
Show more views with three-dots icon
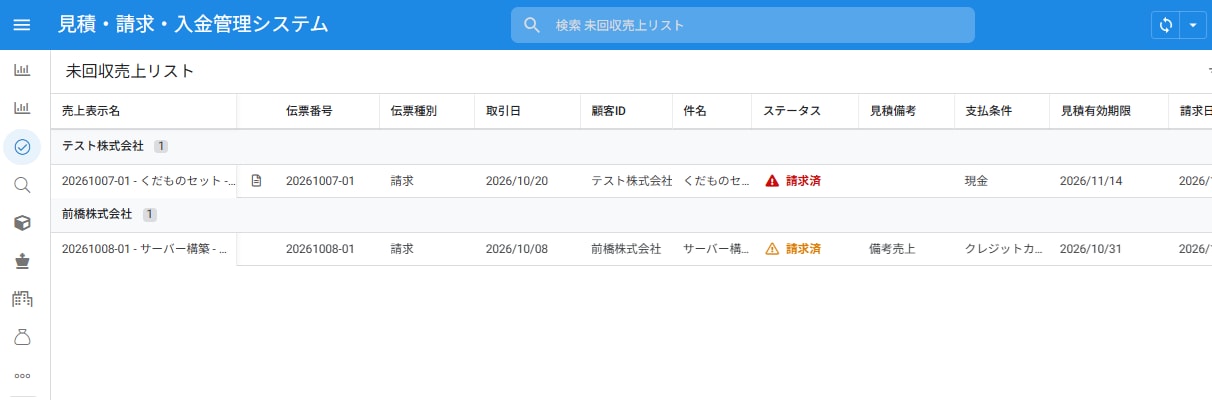[22, 376]
